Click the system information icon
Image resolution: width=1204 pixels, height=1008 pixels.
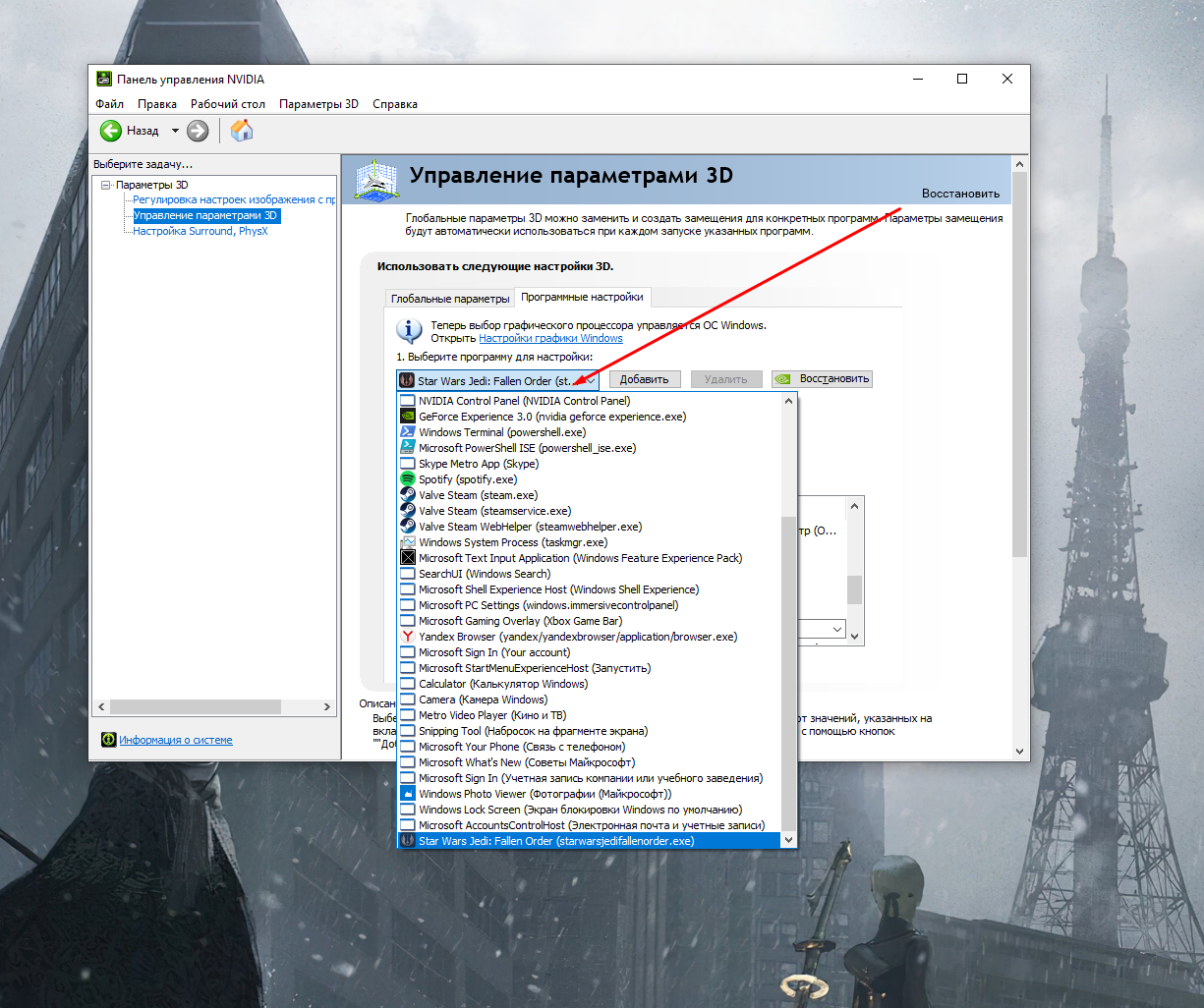(109, 740)
